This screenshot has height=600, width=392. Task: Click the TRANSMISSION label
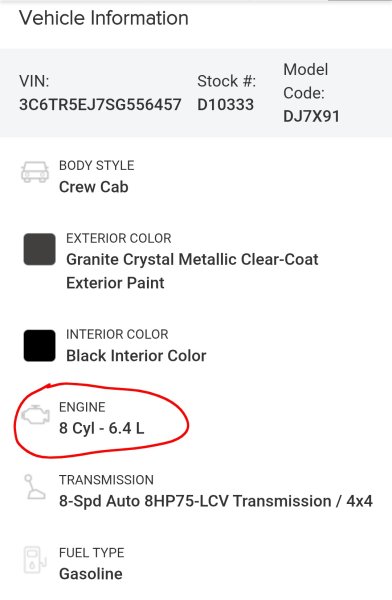click(x=106, y=479)
